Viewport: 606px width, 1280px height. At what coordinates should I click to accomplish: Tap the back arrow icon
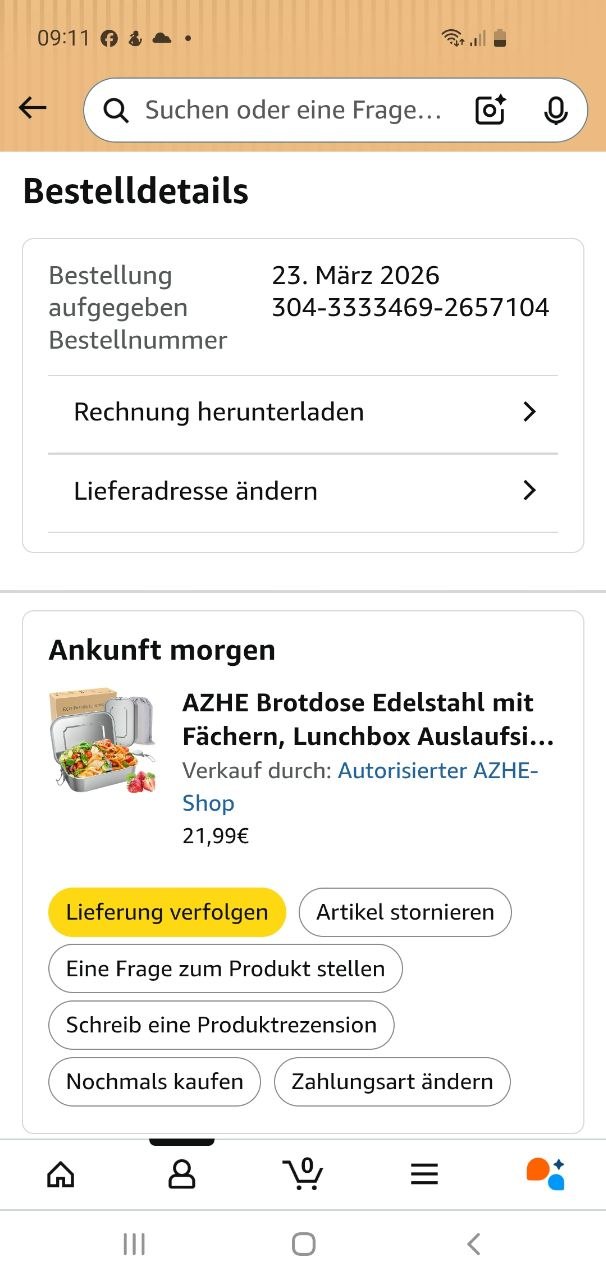click(33, 109)
